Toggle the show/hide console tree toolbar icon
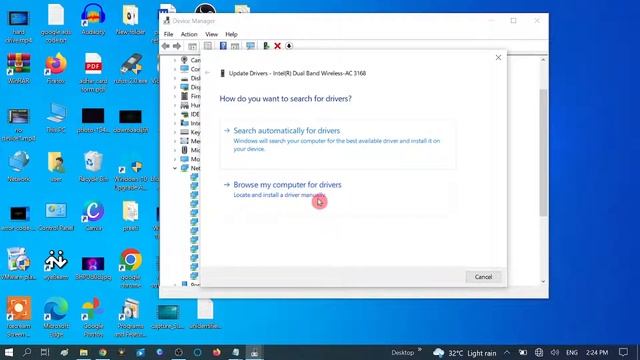 coord(192,46)
